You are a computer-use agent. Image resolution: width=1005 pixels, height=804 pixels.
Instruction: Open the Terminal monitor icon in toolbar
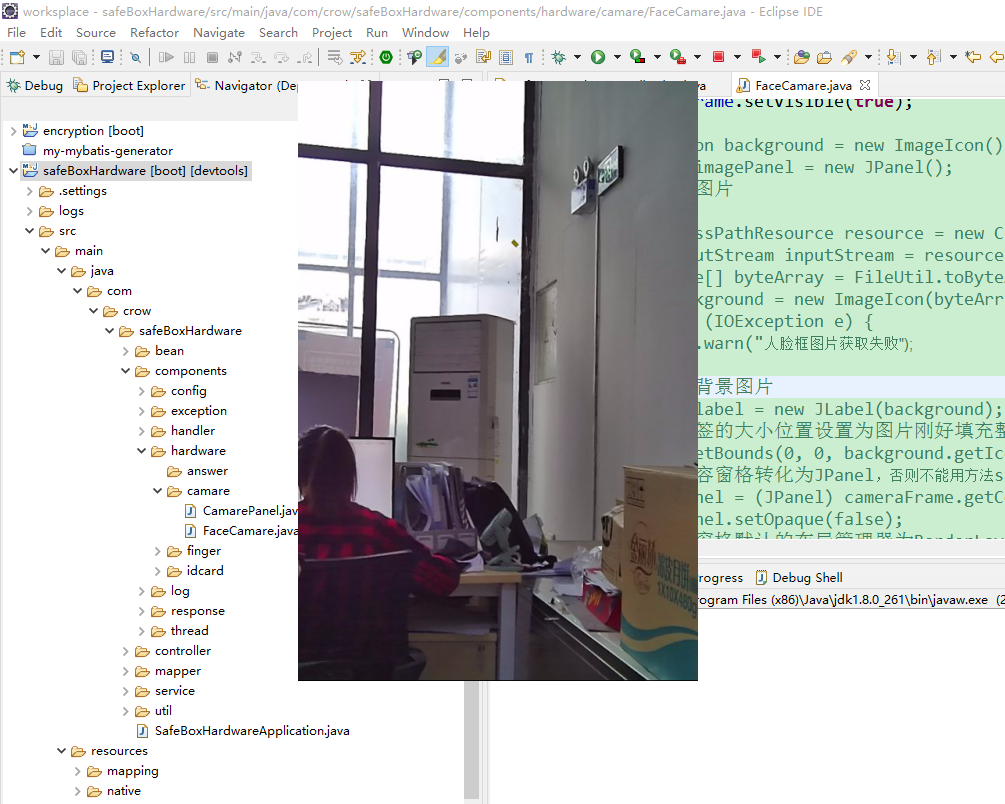click(108, 58)
